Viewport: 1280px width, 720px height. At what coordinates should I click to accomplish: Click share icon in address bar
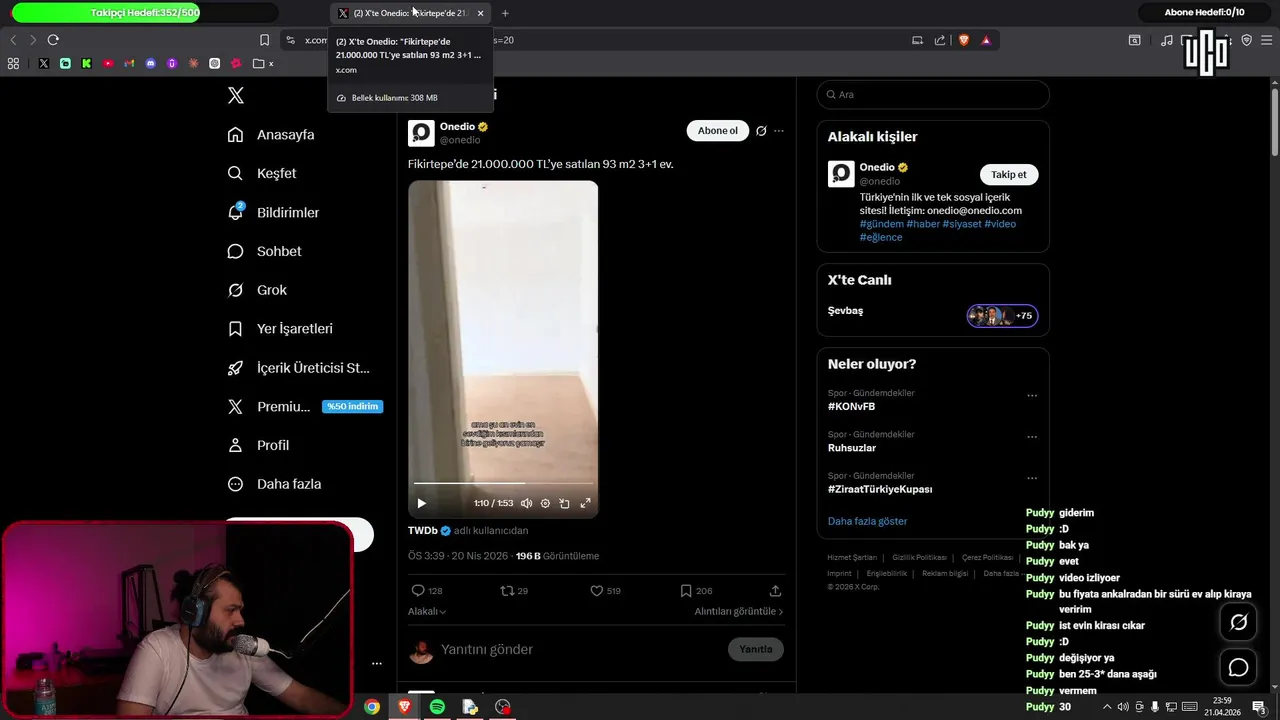click(x=940, y=40)
